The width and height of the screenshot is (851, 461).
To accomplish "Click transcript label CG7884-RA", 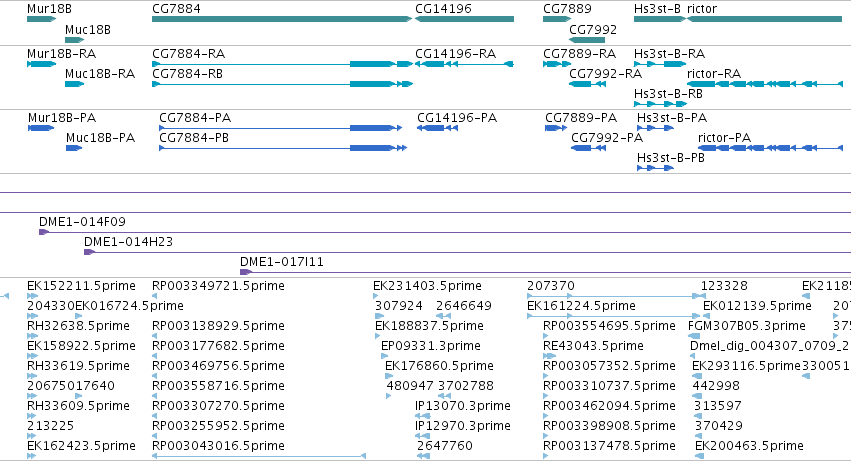I will point(188,54).
